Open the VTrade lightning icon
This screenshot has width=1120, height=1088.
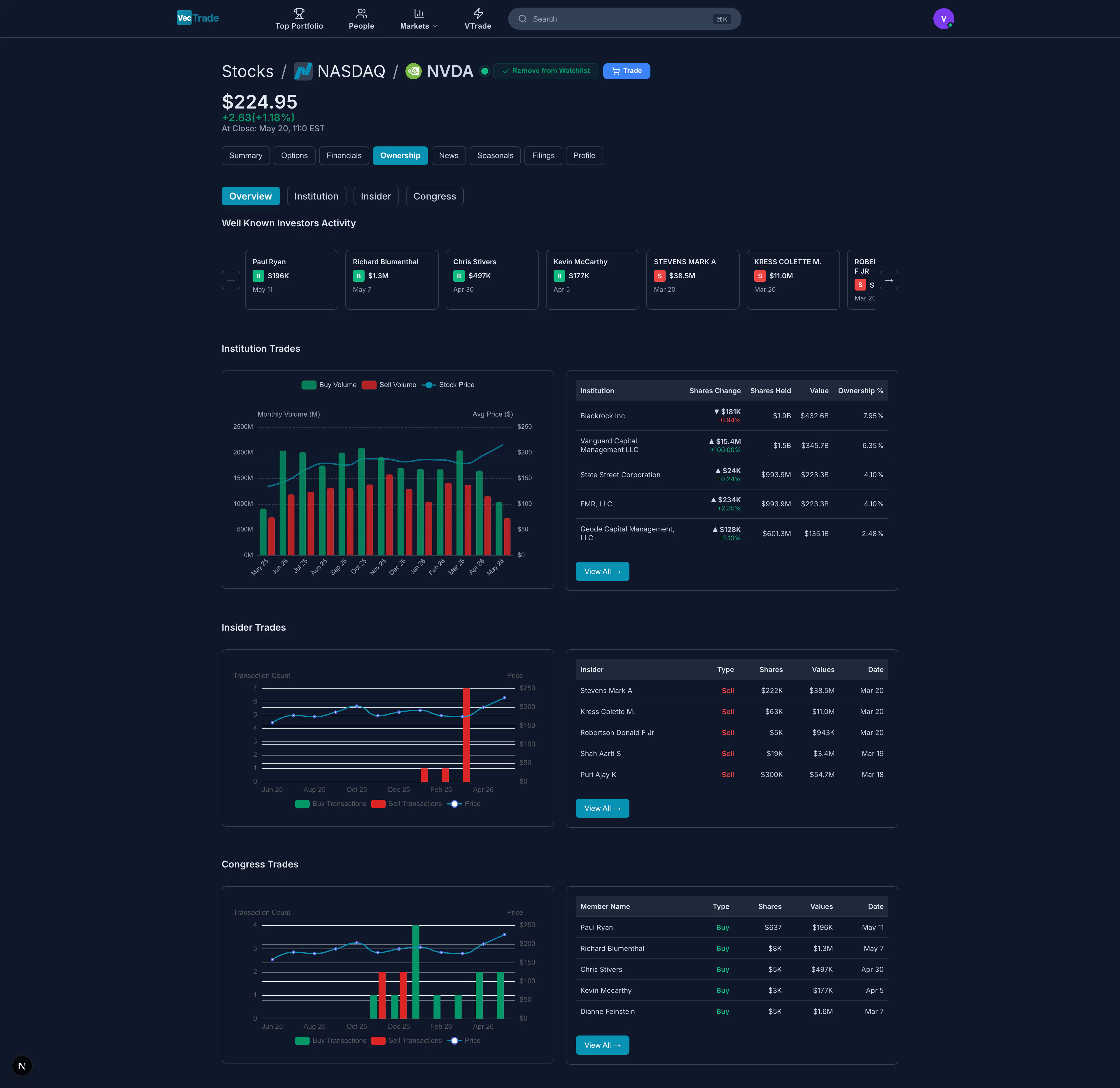[x=478, y=13]
